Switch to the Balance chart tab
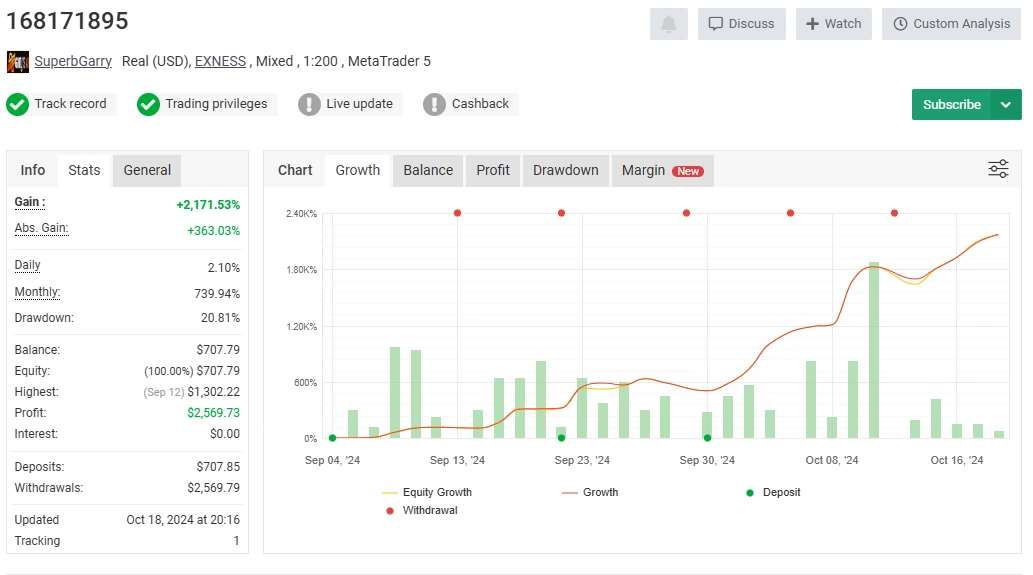This screenshot has height=575, width=1033. (x=428, y=171)
